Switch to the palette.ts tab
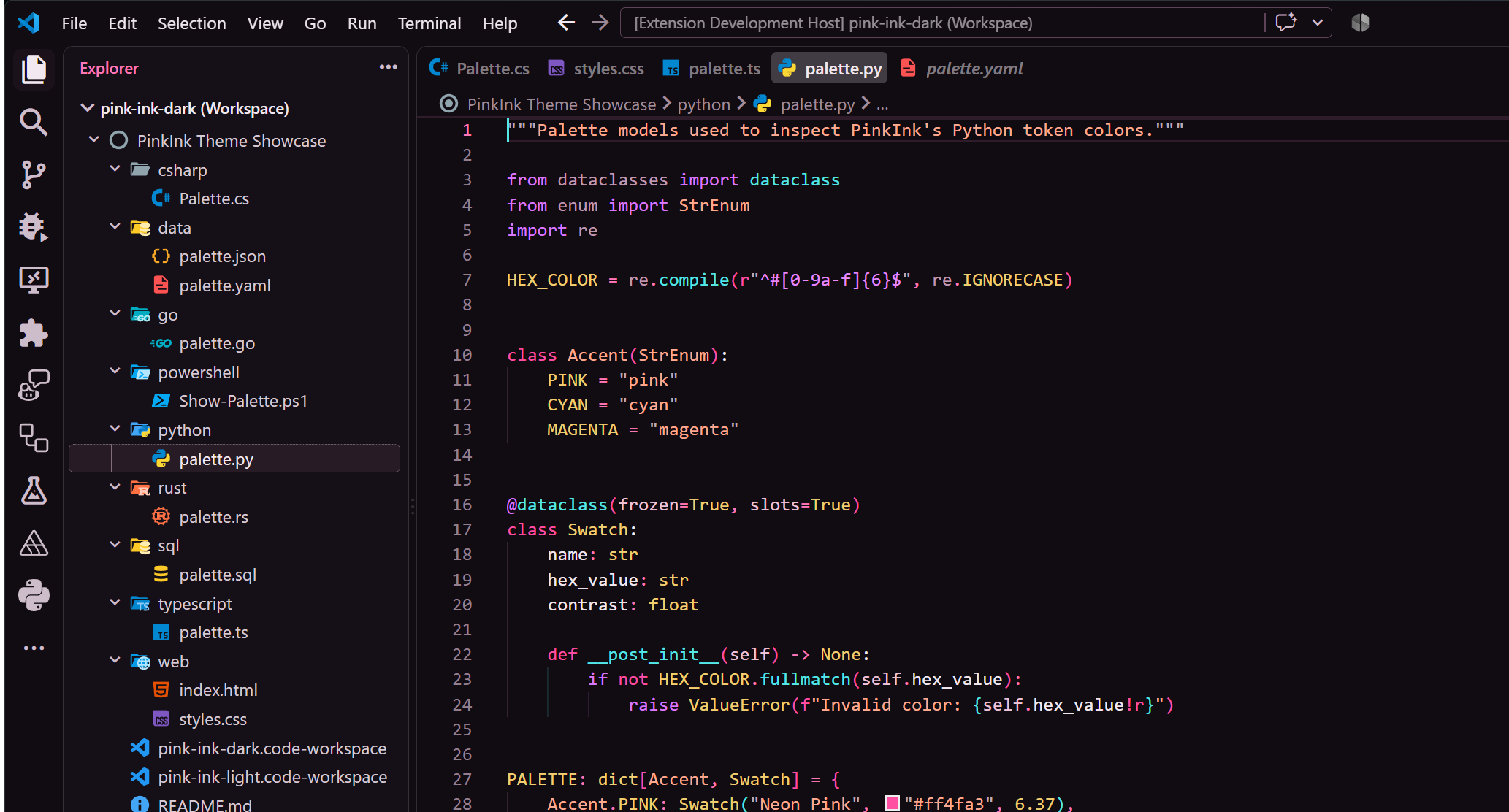 tap(711, 69)
